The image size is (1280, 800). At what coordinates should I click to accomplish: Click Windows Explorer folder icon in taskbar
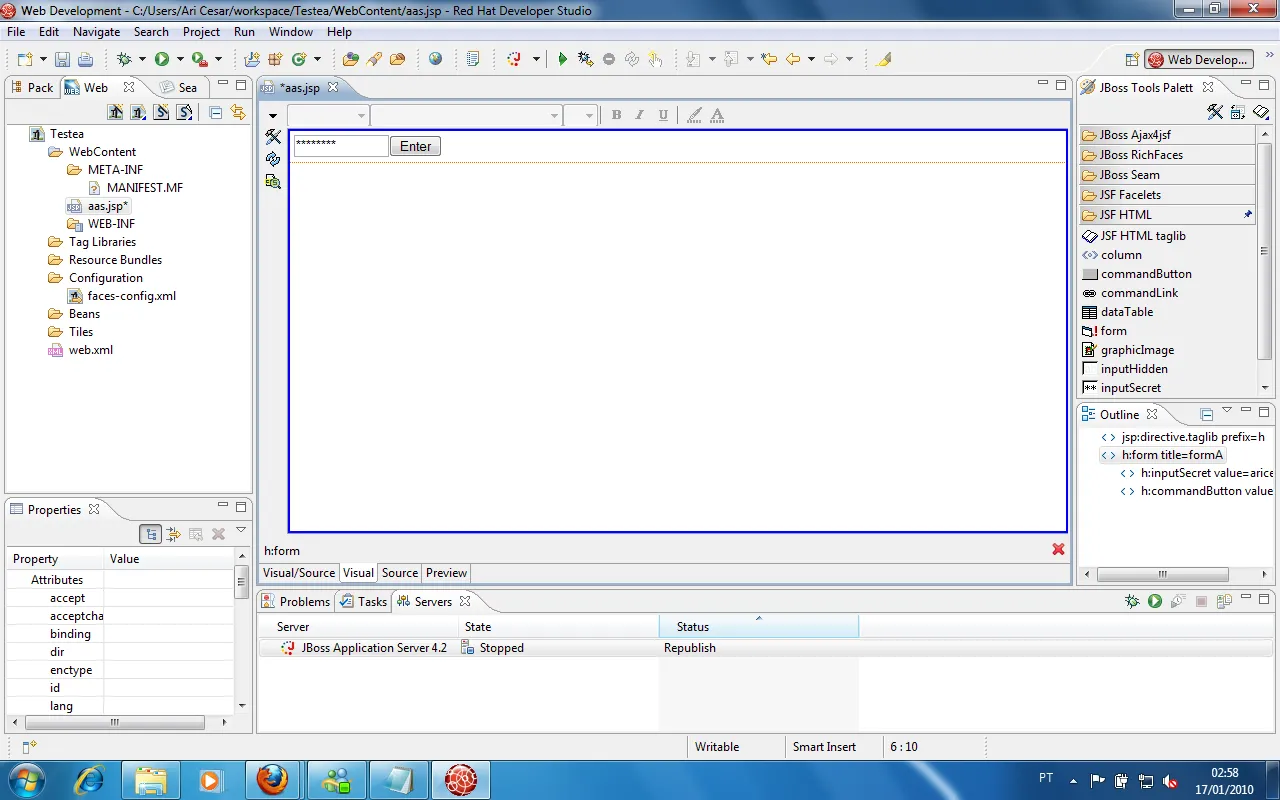[150, 779]
